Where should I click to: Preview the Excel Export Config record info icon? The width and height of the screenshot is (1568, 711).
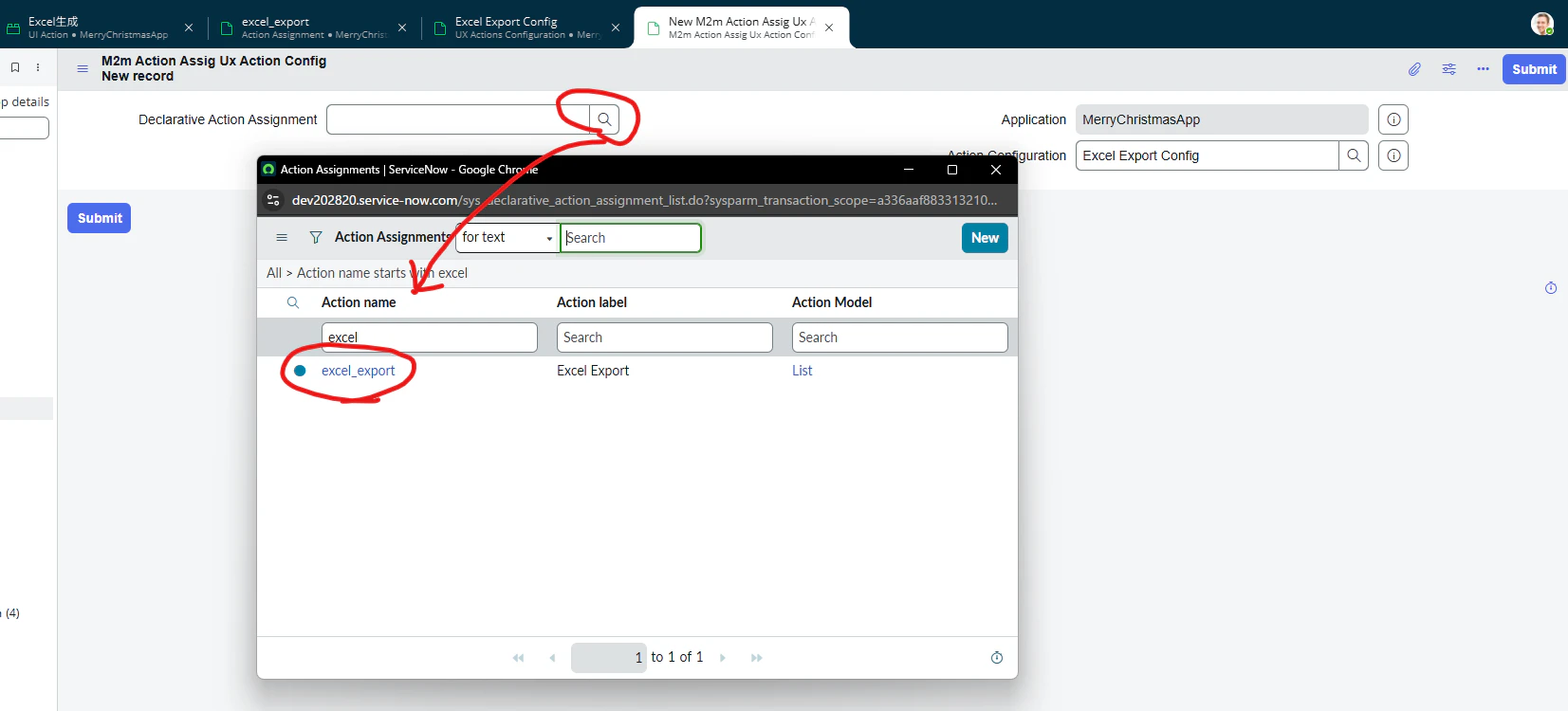pos(1393,155)
